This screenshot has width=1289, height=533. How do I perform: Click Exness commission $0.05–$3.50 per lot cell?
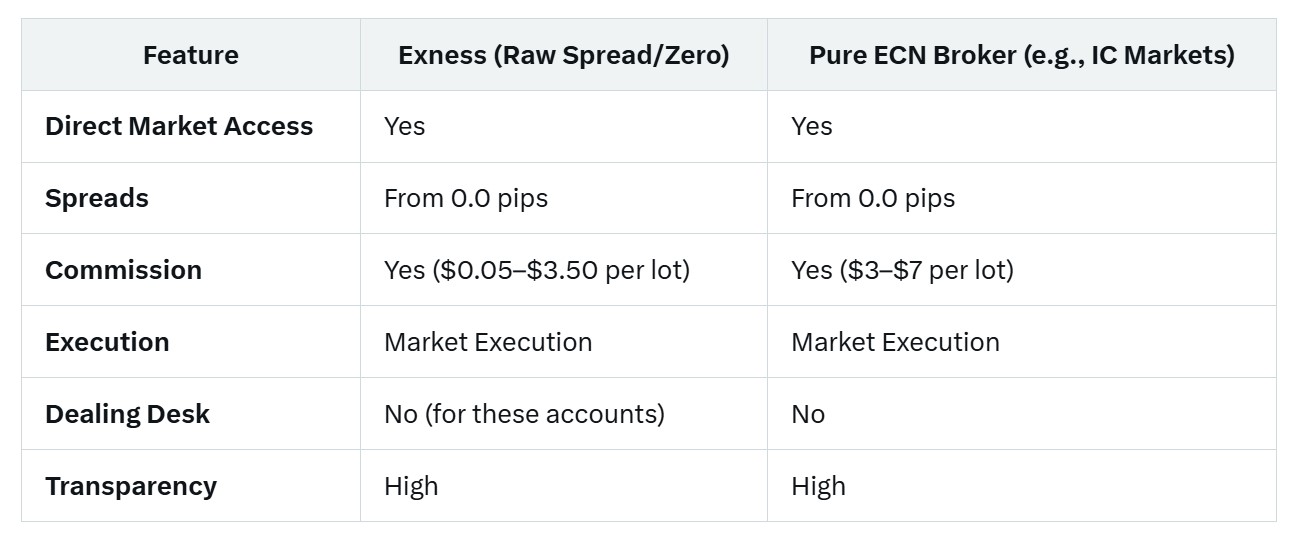(x=537, y=270)
